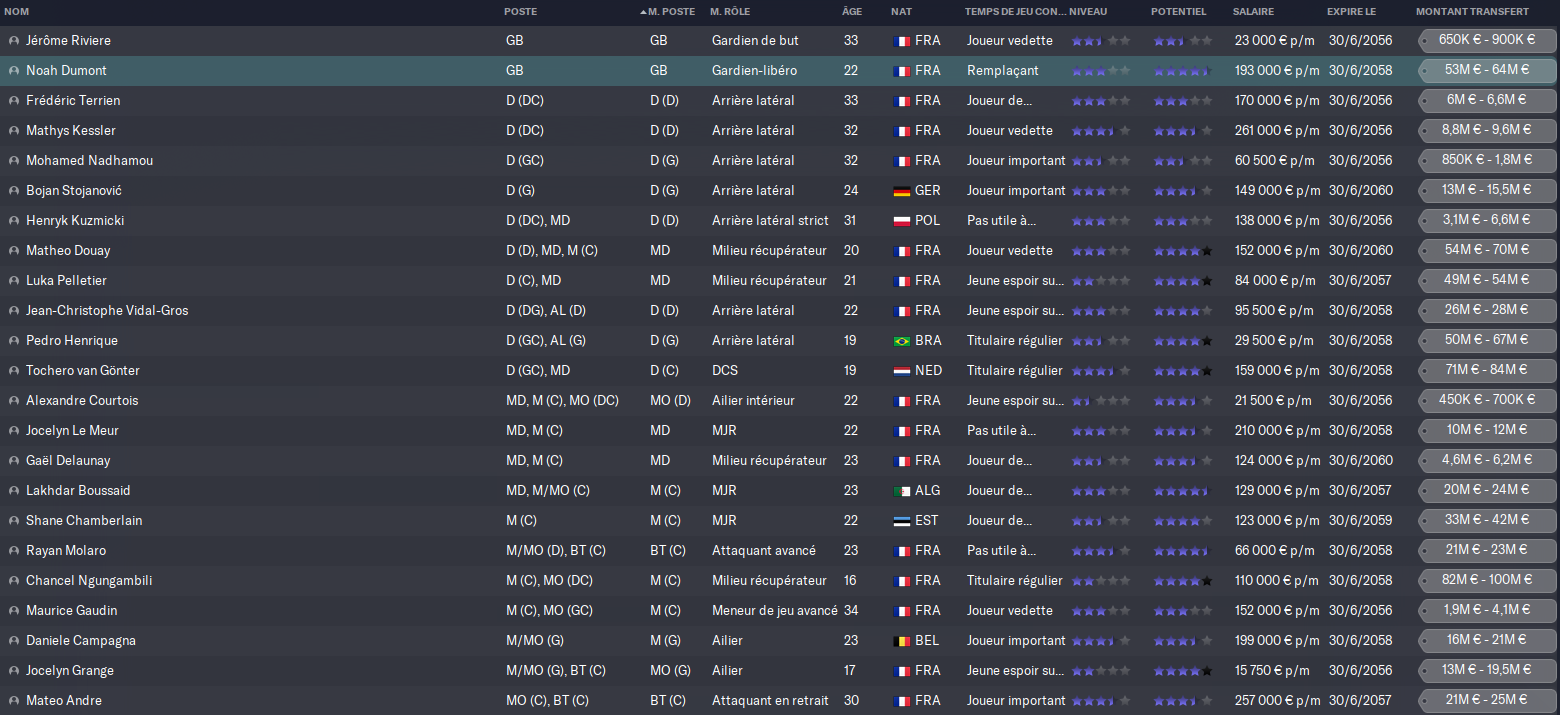Open the info icon next to Rayan Molaro
This screenshot has width=1560, height=715.
click(14, 551)
